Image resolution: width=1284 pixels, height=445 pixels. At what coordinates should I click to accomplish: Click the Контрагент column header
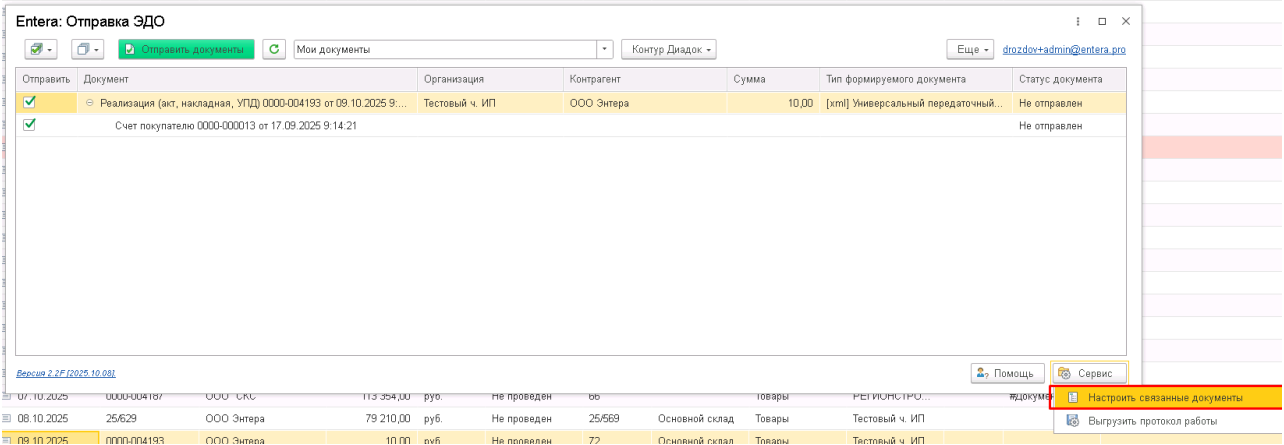[x=645, y=79]
